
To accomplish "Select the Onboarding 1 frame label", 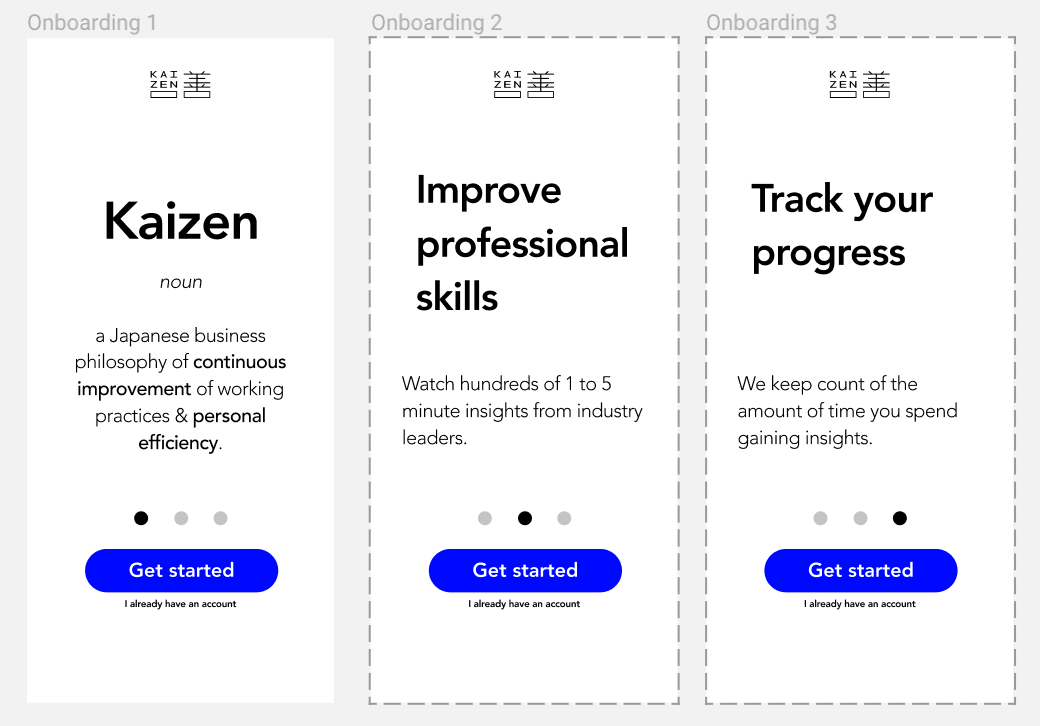I will click(x=93, y=21).
